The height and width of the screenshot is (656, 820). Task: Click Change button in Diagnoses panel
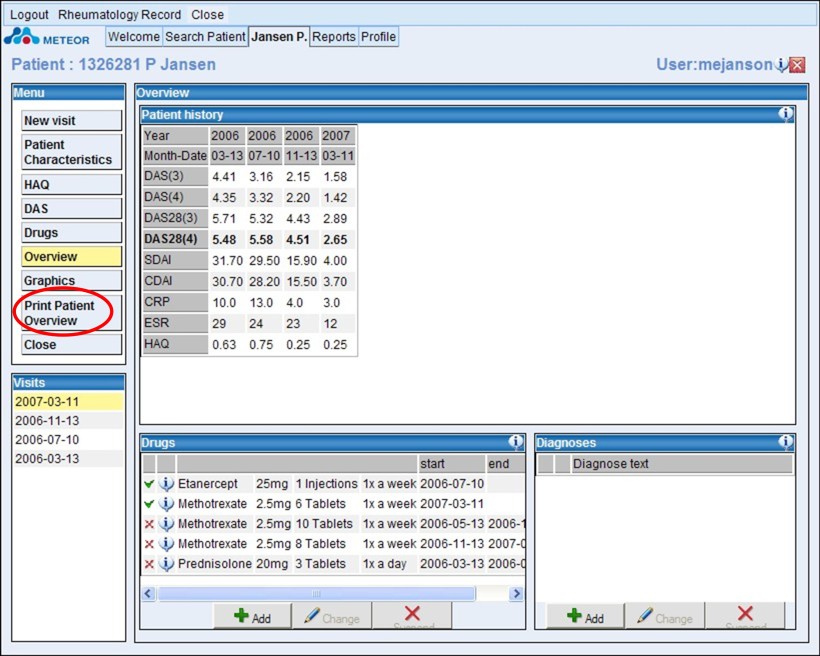665,616
